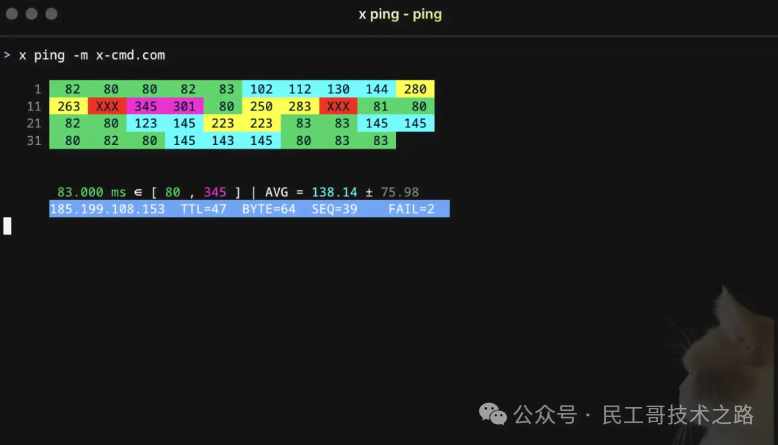This screenshot has width=778, height=445.
Task: Click the green maximize window button
Action: pyautogui.click(x=51, y=14)
